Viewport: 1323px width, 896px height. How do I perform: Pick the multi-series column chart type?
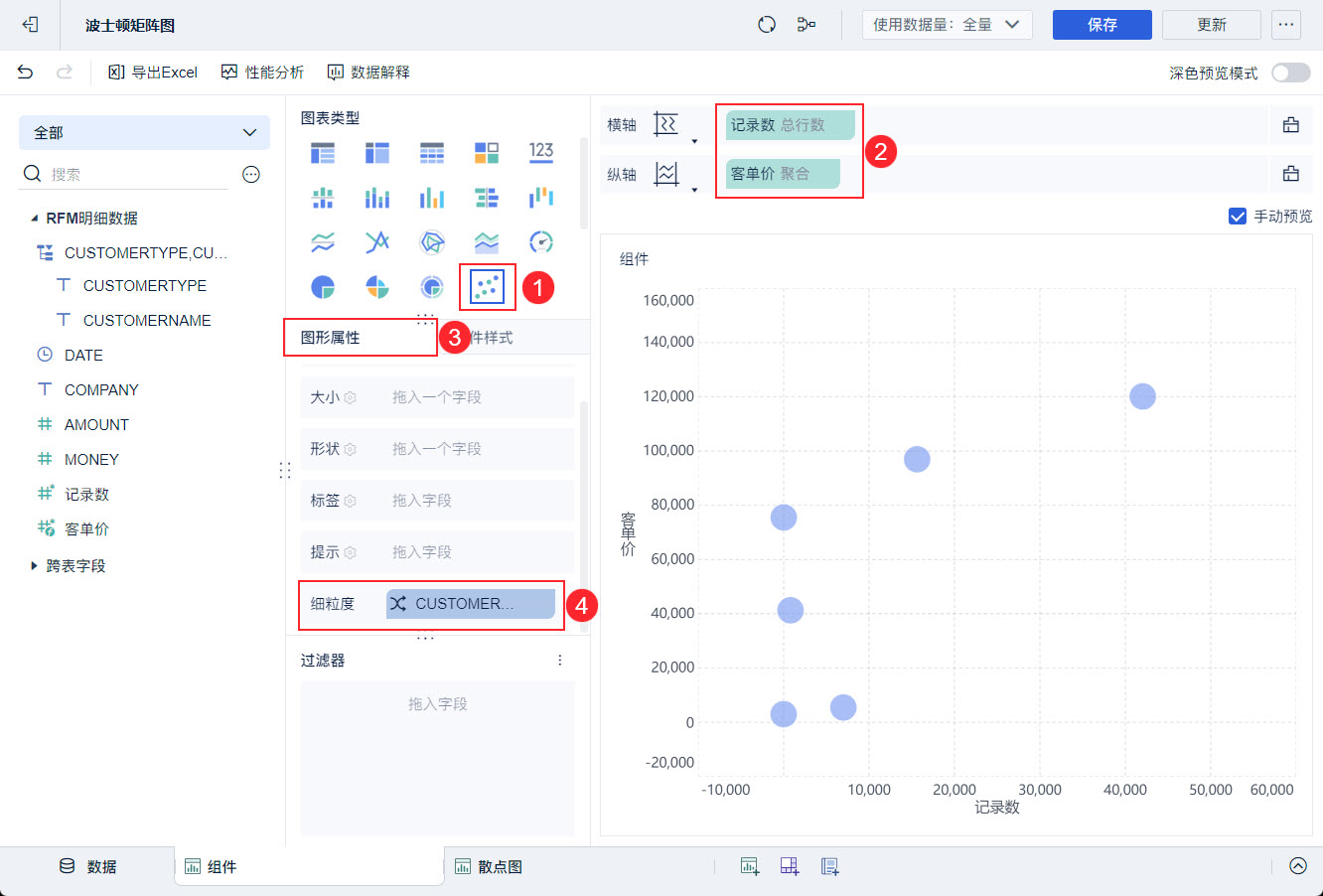pos(432,198)
